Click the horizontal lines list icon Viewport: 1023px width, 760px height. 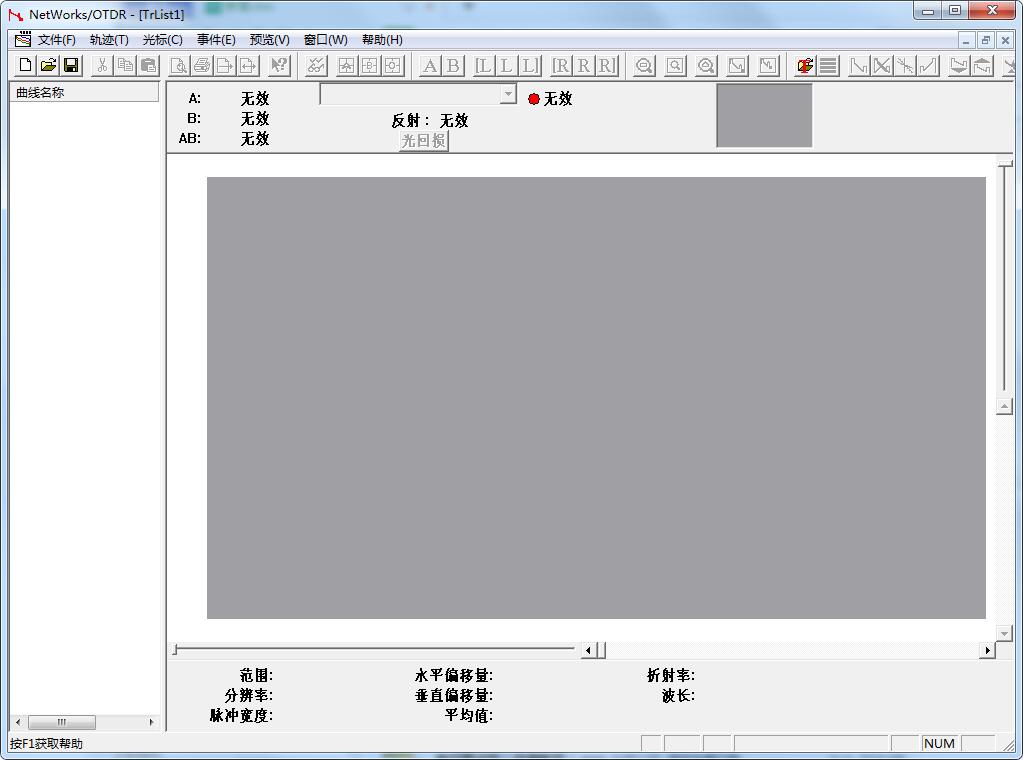[x=829, y=65]
